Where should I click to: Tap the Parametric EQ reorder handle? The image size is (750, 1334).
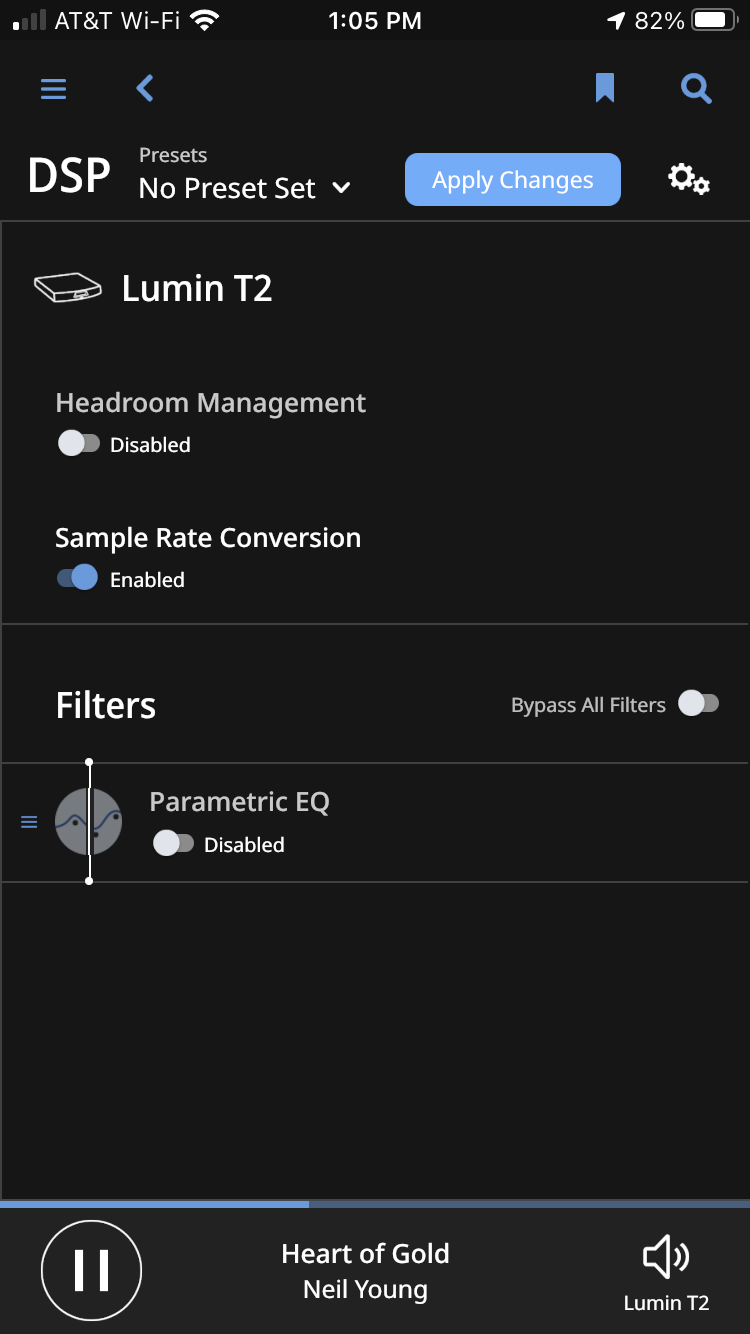29,822
